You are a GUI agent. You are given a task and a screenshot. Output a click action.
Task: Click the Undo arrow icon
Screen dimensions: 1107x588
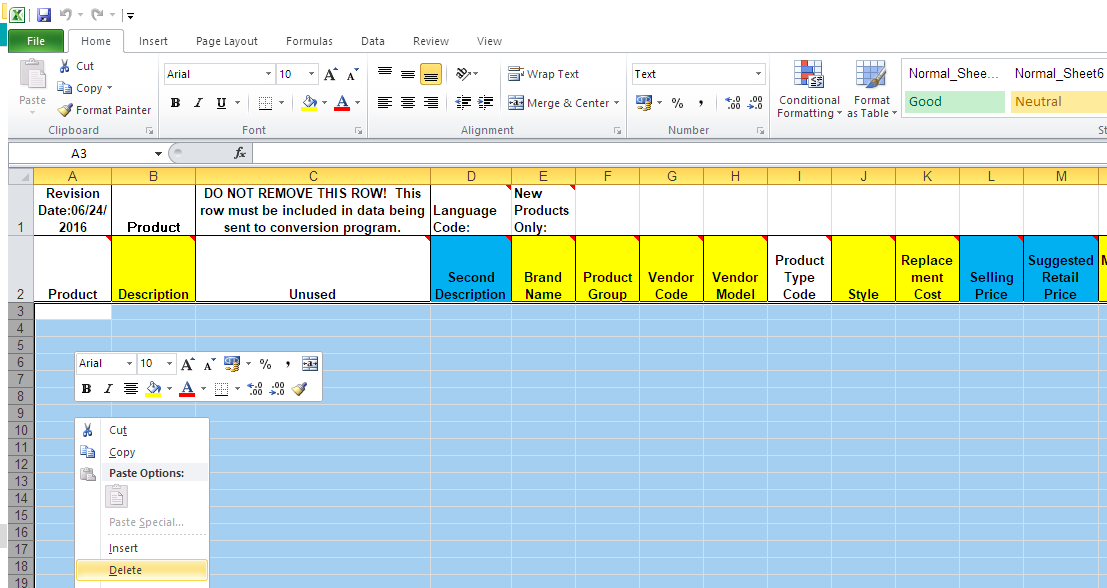66,14
